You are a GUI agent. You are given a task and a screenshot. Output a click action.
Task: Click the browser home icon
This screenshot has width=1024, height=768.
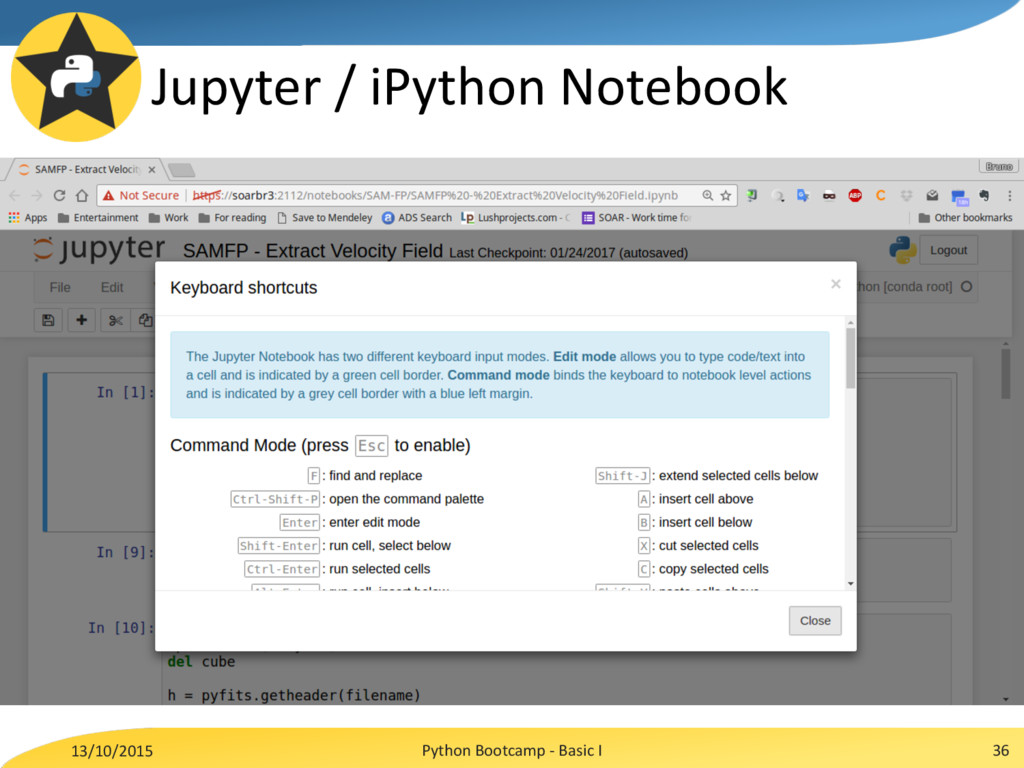click(x=82, y=195)
